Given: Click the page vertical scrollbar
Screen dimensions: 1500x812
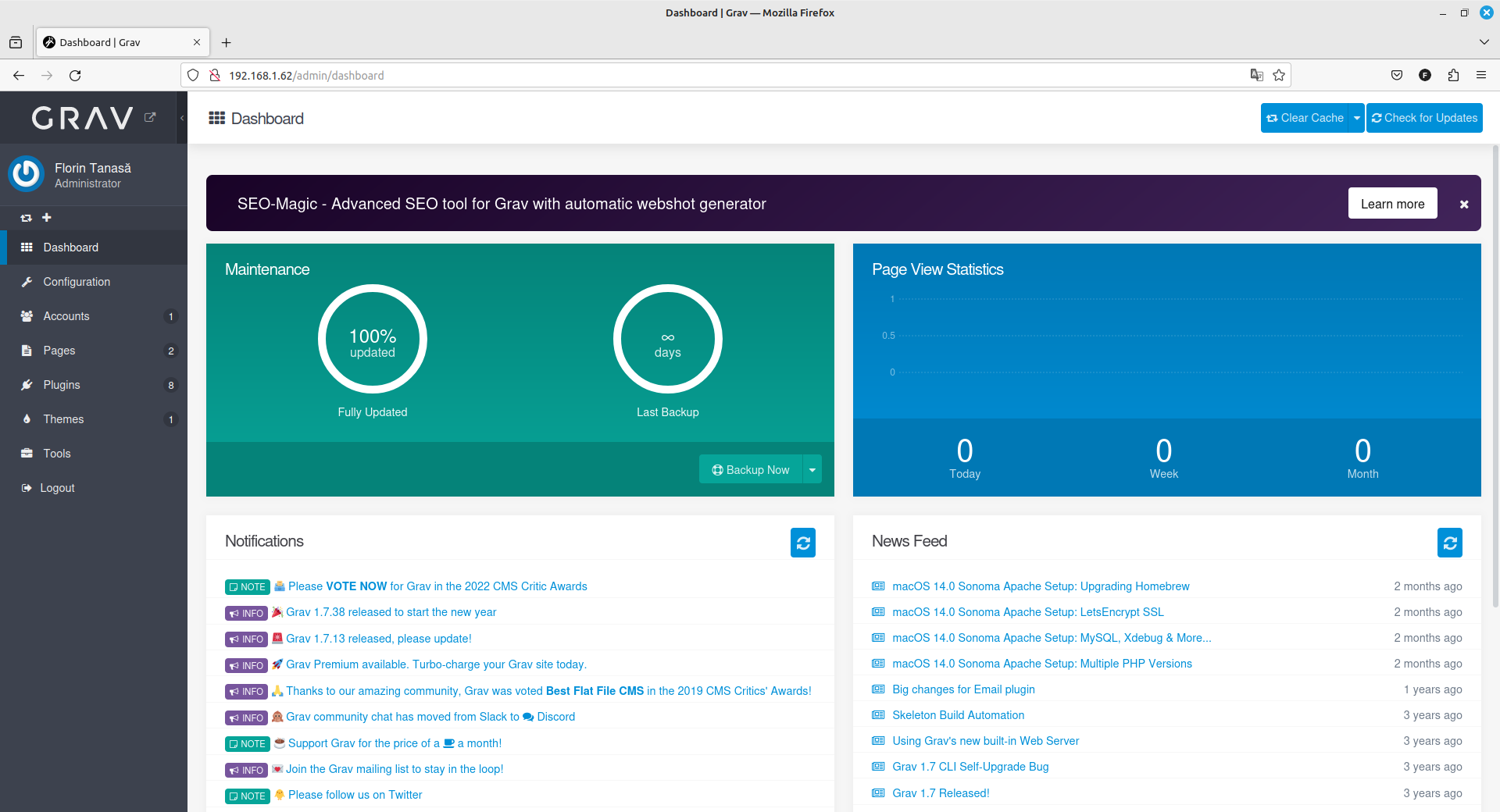Looking at the screenshot, I should pos(1495,375).
